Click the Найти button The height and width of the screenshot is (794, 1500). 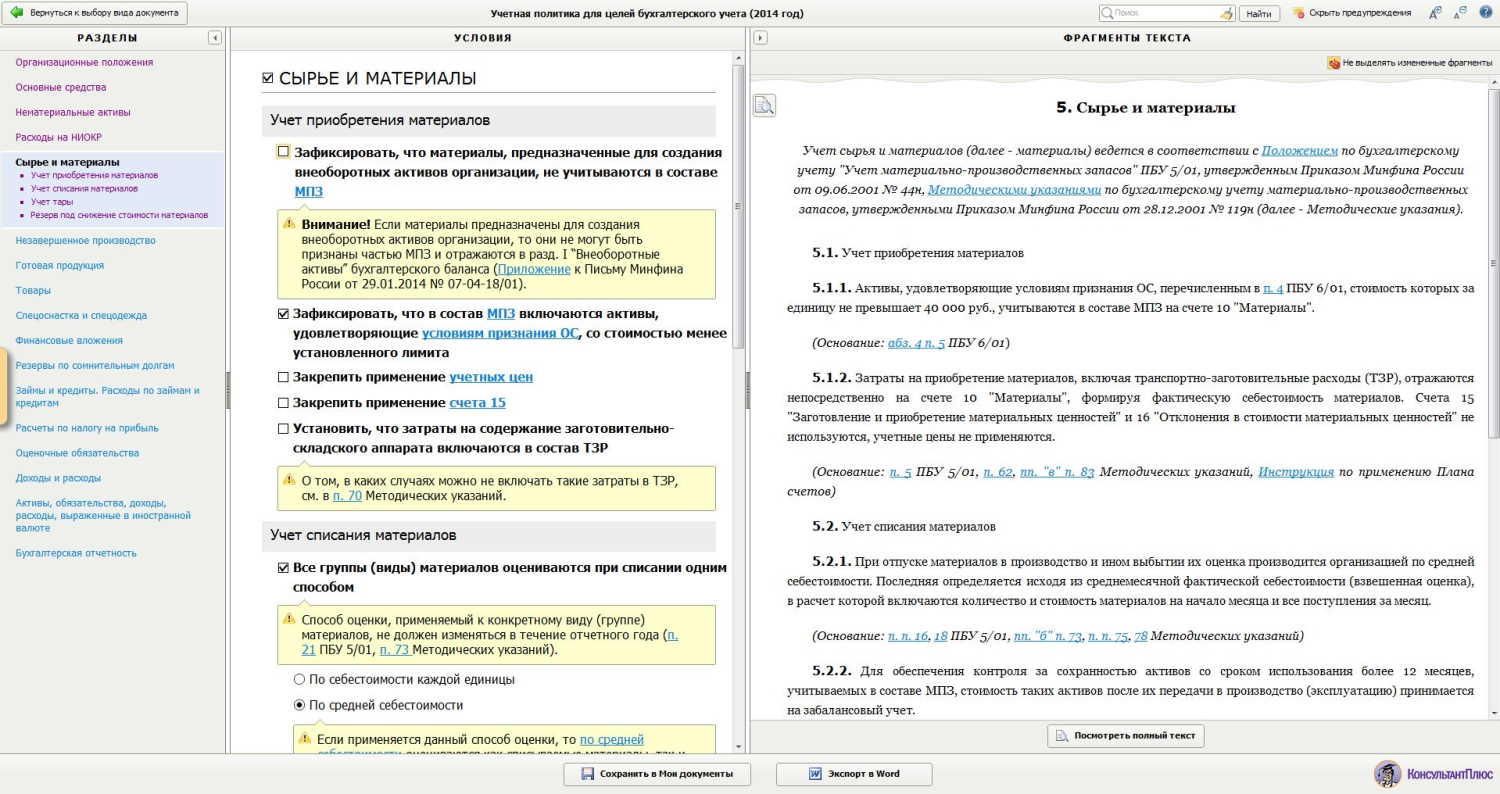[1260, 14]
